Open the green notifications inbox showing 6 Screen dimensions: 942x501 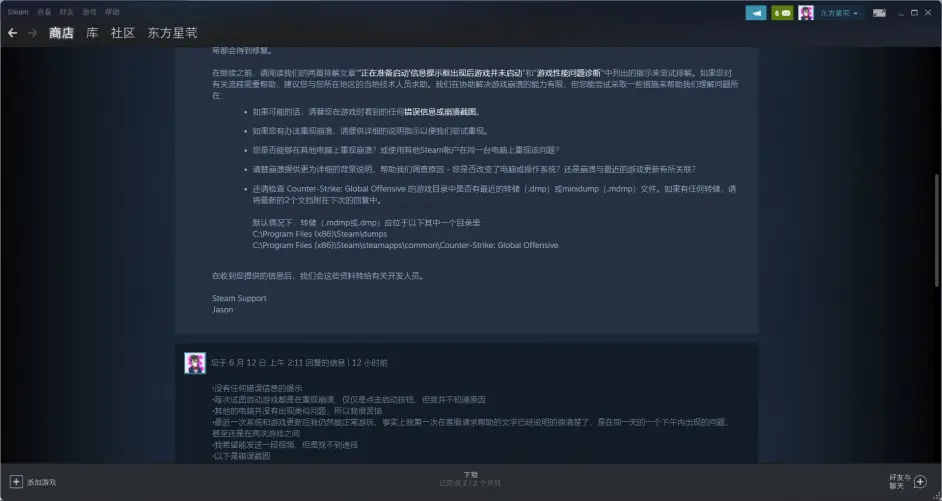pyautogui.click(x=782, y=13)
